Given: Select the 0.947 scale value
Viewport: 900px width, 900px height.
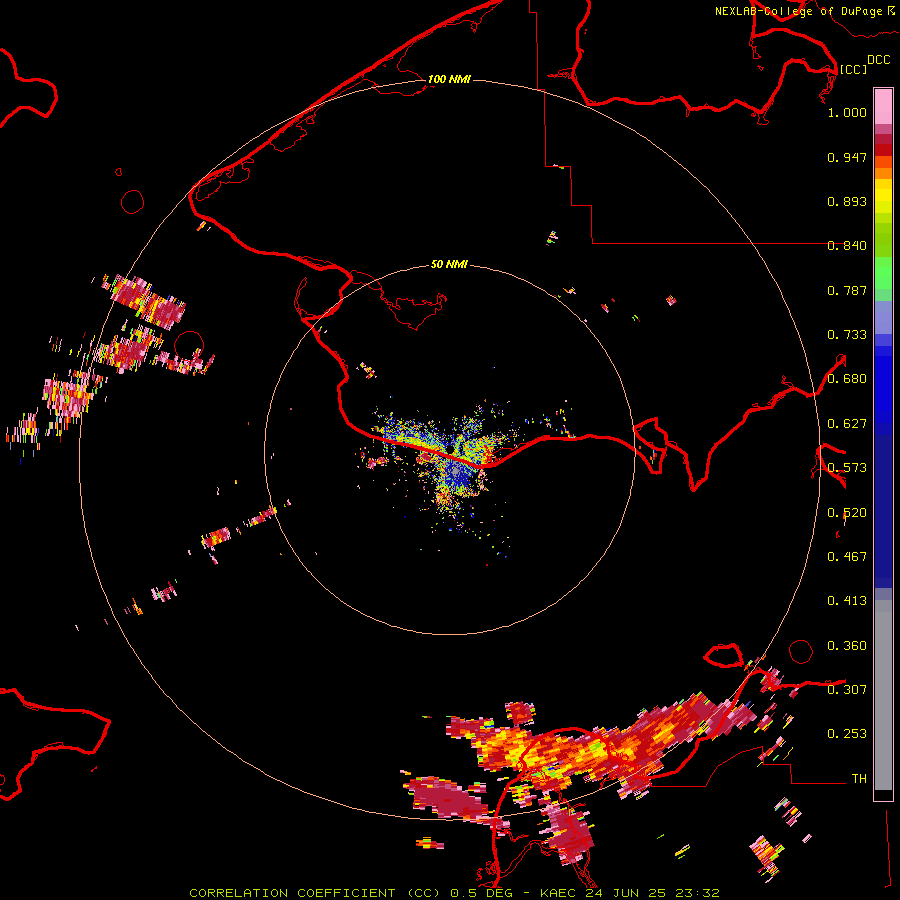Looking at the screenshot, I should pyautogui.click(x=847, y=157).
